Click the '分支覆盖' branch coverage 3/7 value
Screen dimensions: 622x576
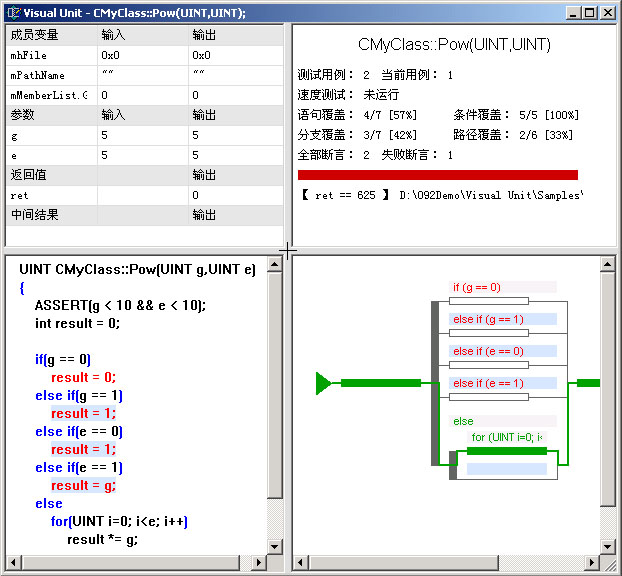390,135
